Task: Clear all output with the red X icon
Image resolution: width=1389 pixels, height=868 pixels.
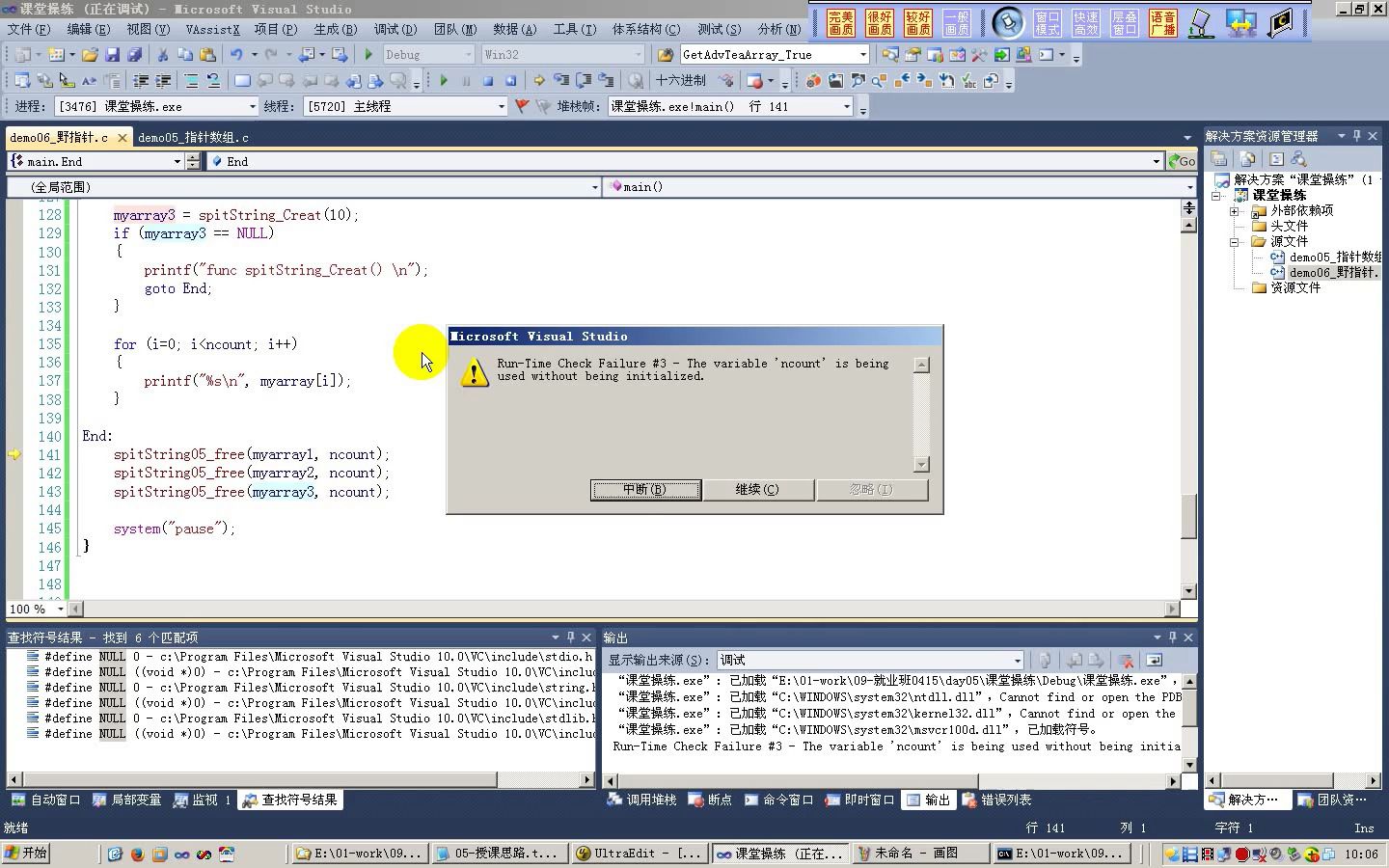Action: coord(1125,661)
